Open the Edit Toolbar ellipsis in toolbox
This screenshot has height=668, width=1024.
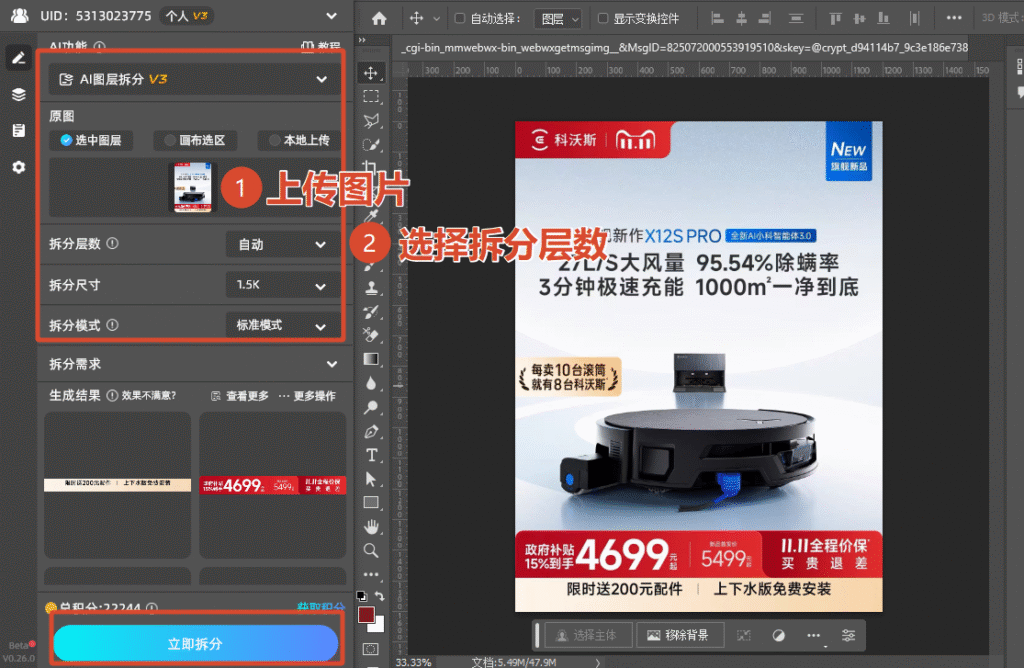371,575
